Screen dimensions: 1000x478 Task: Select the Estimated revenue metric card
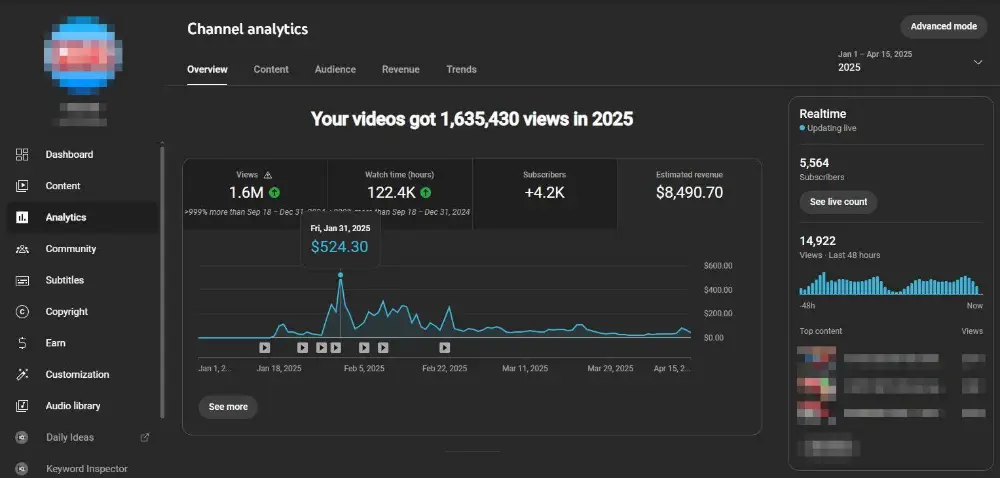(x=689, y=194)
